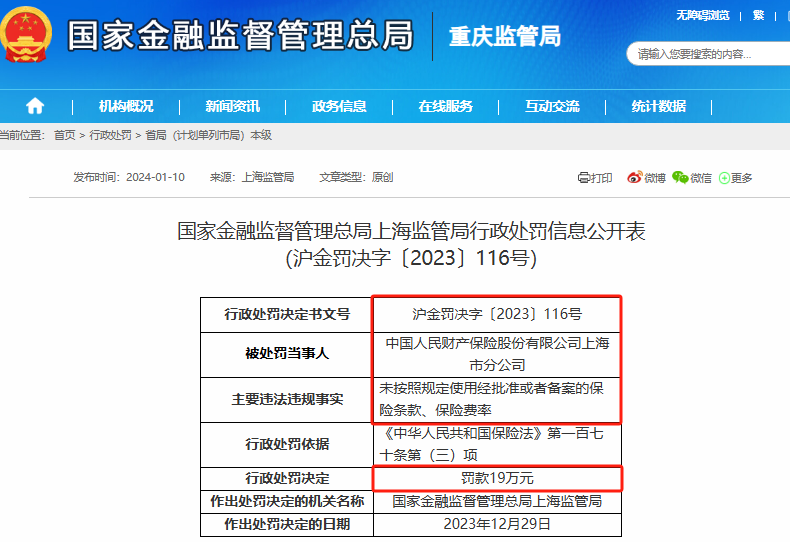Image resolution: width=790 pixels, height=542 pixels.
Task: Share to WeChat via 微信 icon
Action: pos(692,177)
